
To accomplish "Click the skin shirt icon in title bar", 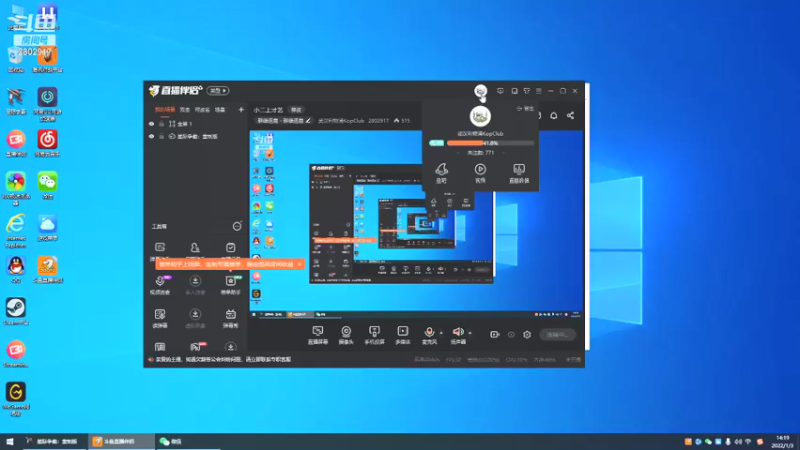I will point(527,91).
